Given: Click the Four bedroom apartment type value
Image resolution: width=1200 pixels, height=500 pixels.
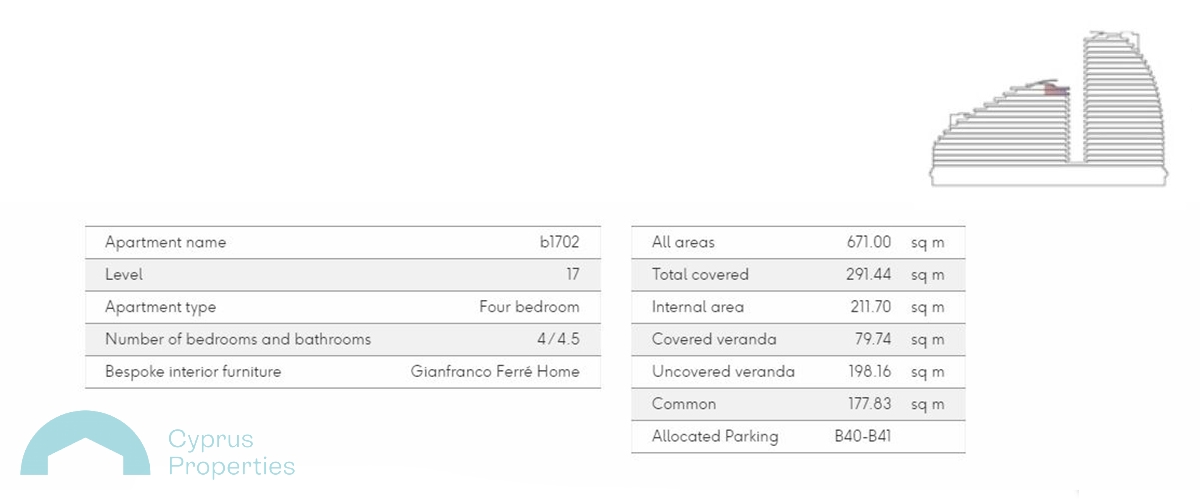Looking at the screenshot, I should (529, 307).
